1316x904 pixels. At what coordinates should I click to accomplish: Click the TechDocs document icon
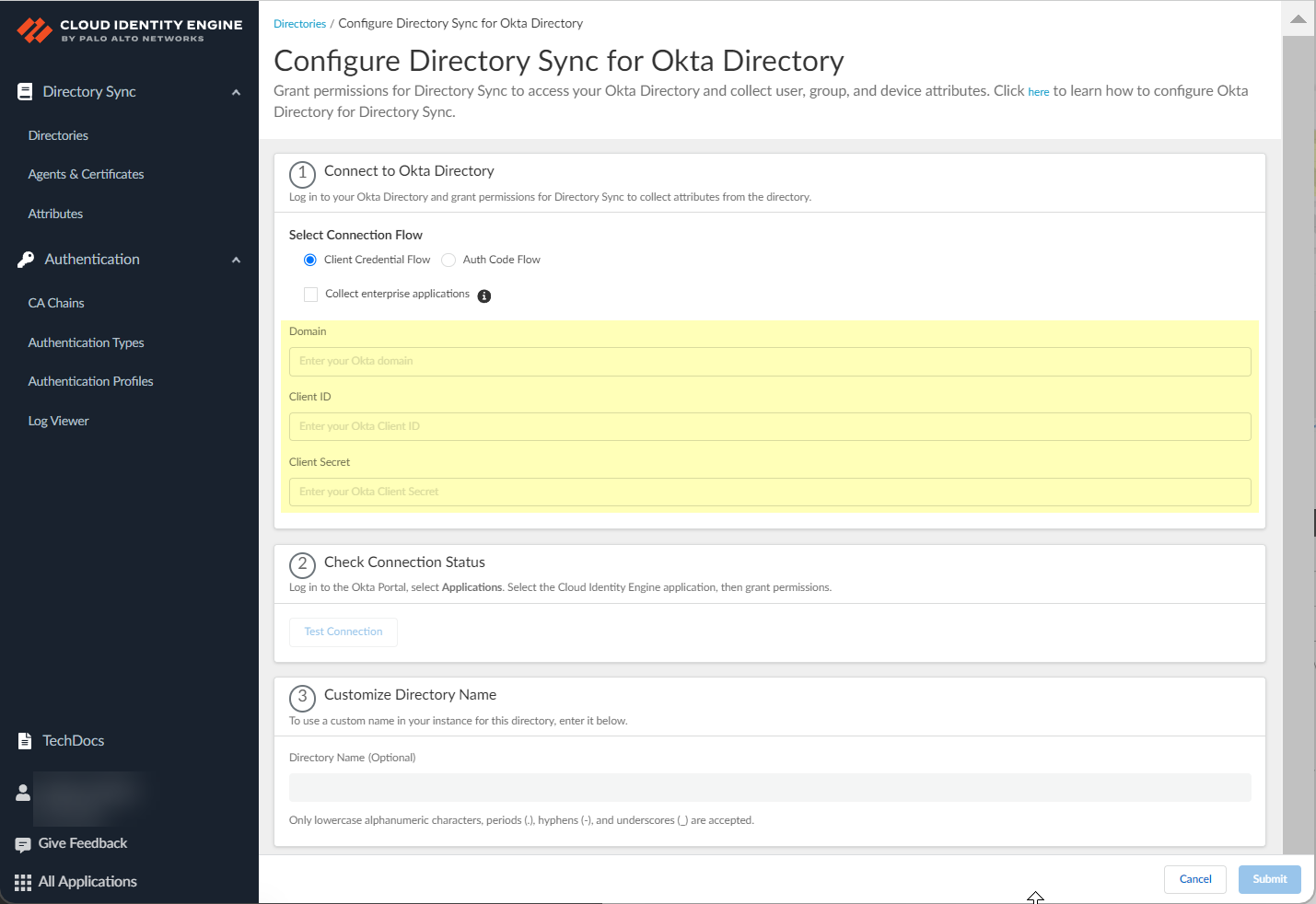(25, 741)
